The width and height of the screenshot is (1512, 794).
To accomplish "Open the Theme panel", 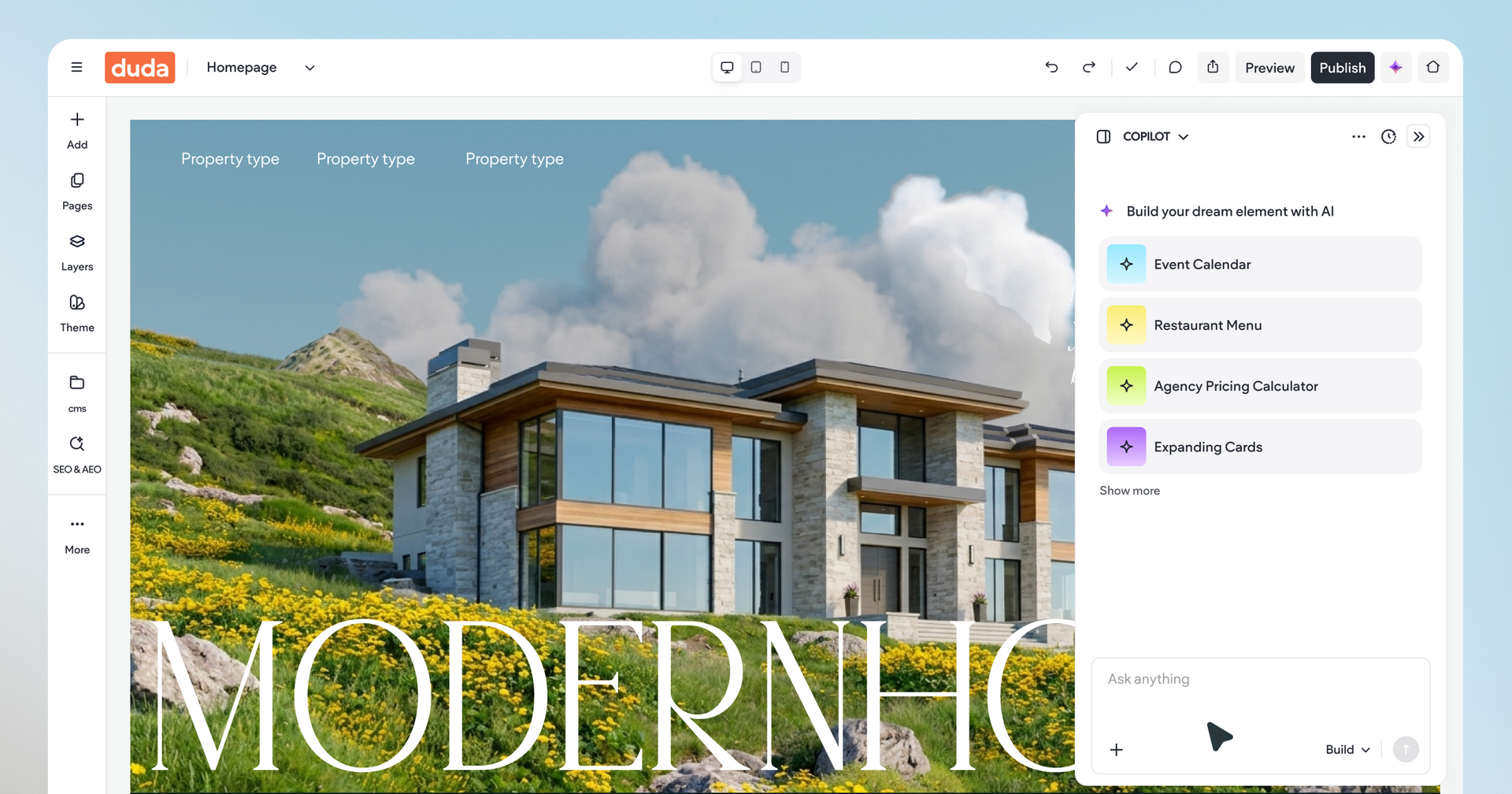I will pyautogui.click(x=77, y=314).
